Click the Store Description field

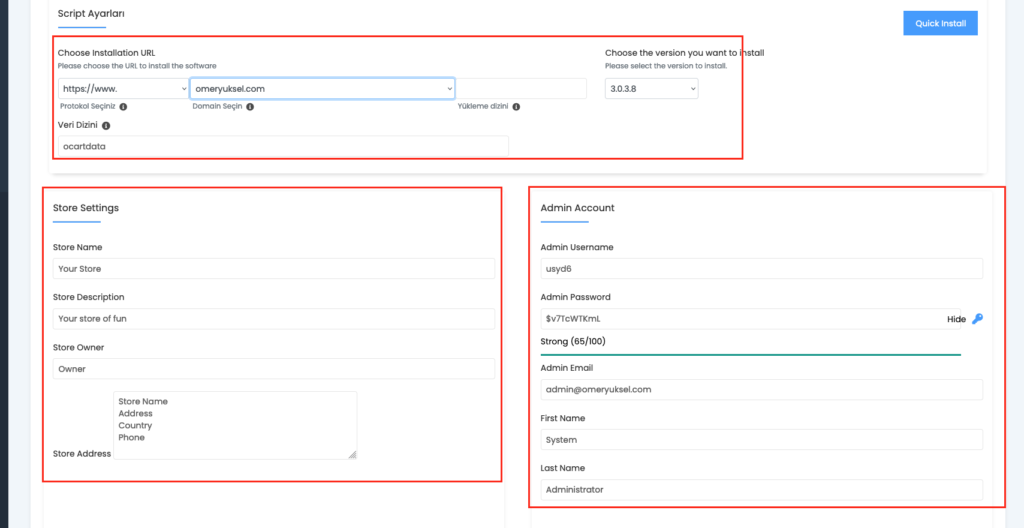click(274, 319)
